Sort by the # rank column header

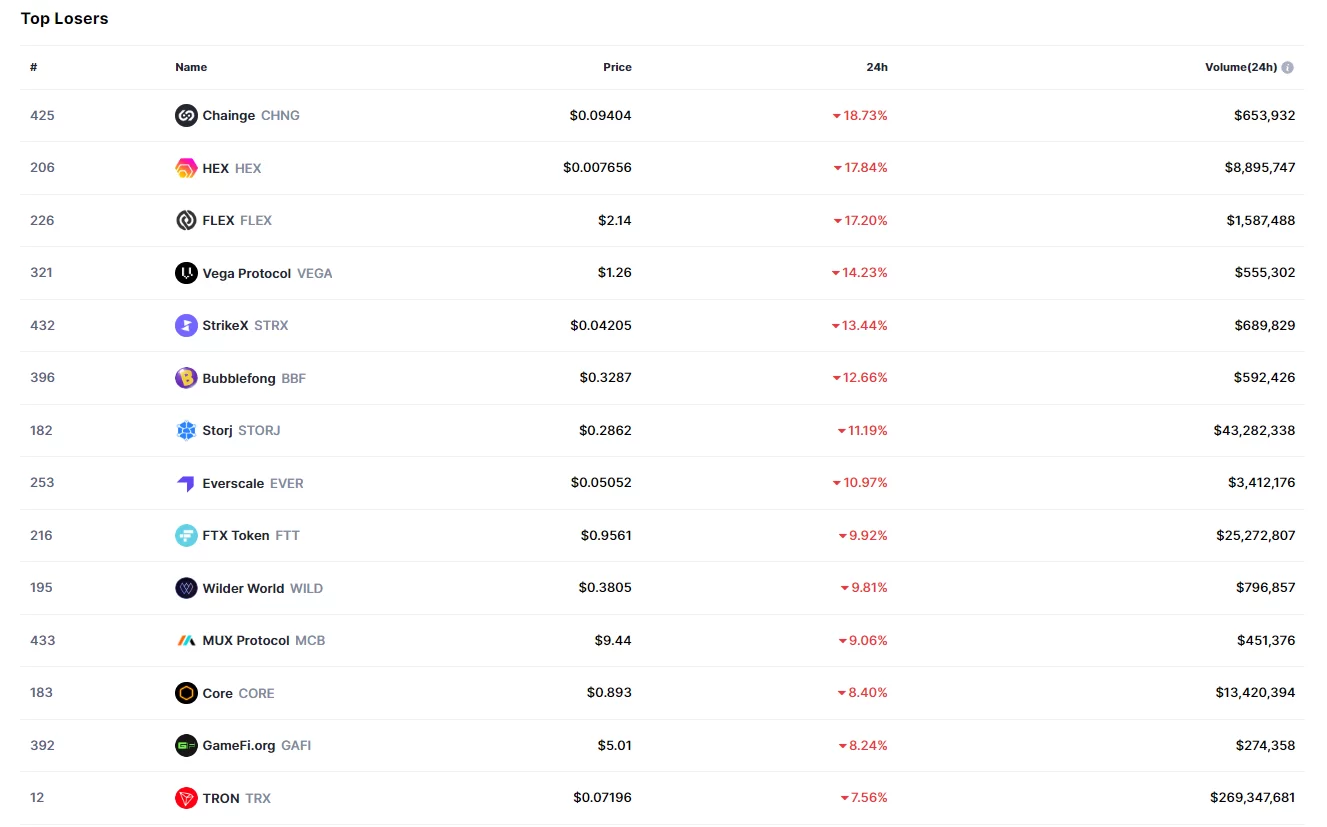click(x=34, y=67)
